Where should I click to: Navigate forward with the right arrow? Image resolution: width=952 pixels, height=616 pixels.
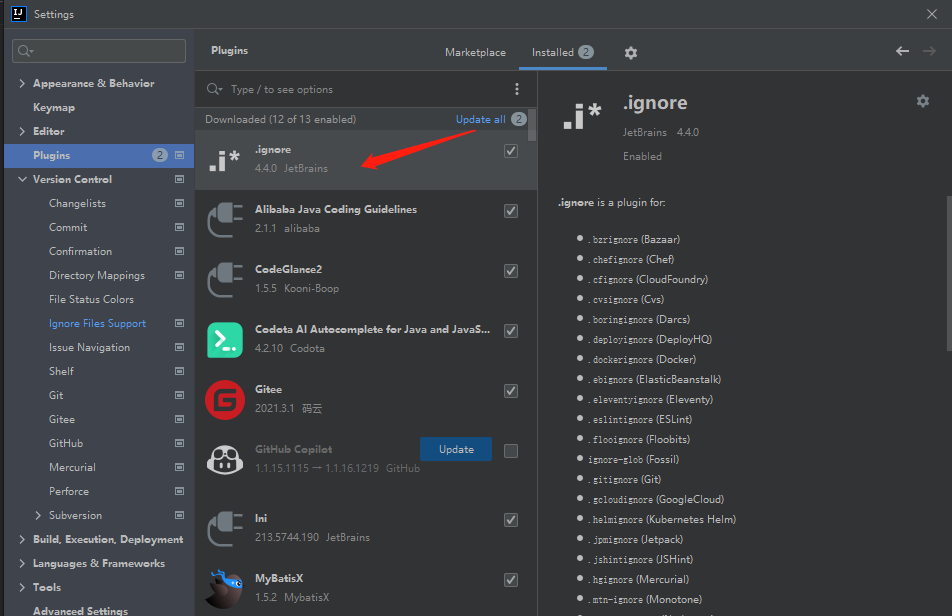point(929,52)
